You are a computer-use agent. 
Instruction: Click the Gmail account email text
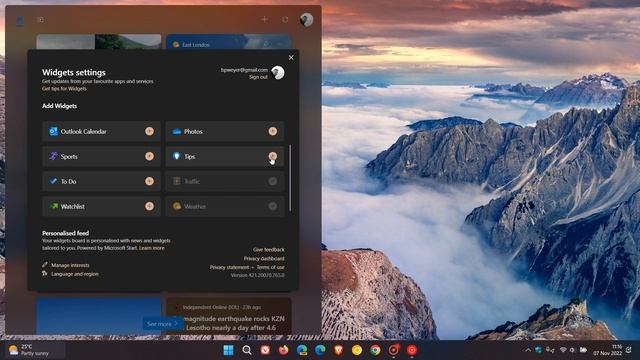244,70
